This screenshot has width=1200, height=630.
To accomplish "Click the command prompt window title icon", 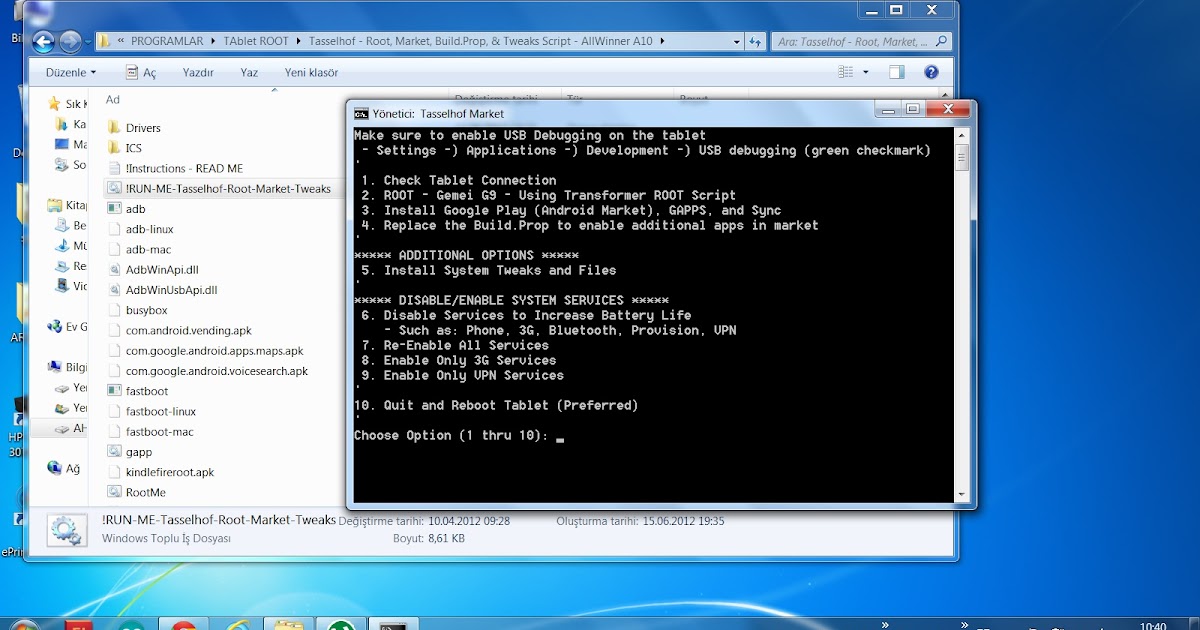I will click(361, 113).
